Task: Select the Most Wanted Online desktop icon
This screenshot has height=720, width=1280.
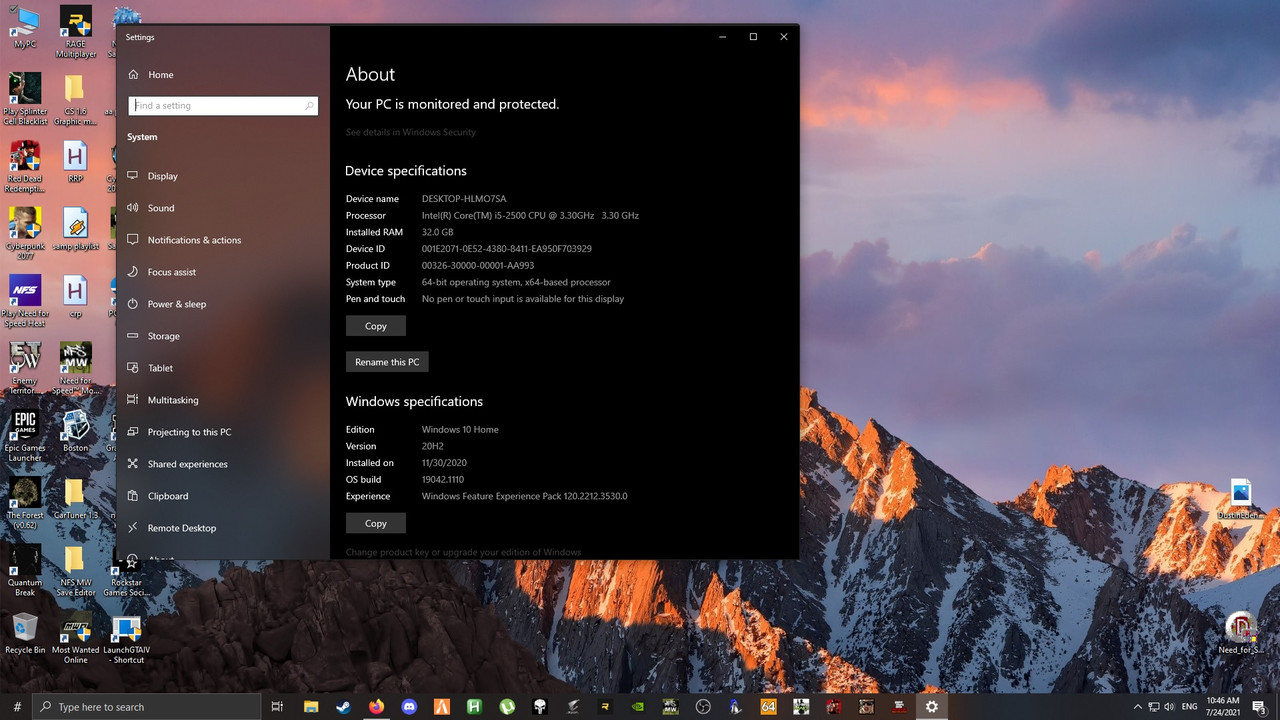Action: click(76, 638)
